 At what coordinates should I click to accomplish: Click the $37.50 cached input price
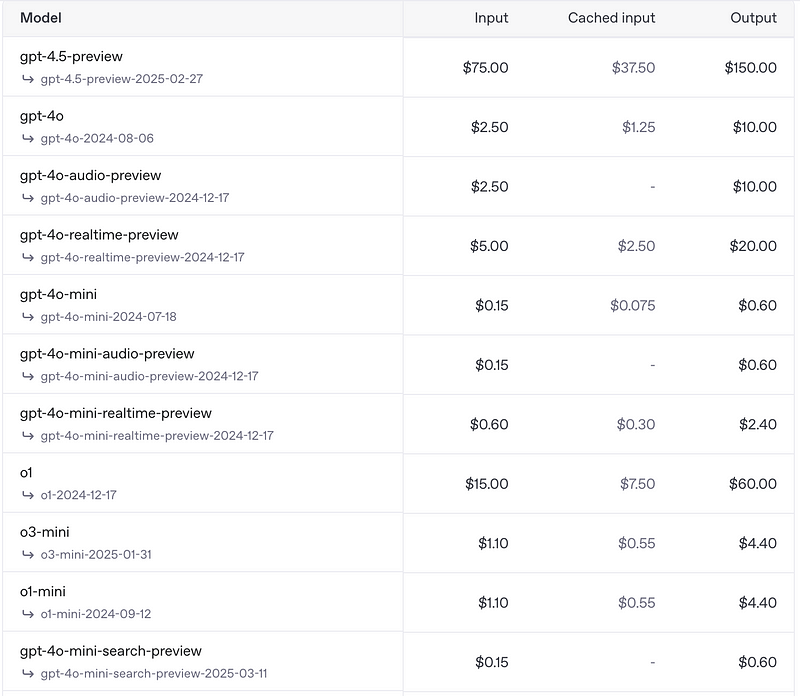coord(633,67)
